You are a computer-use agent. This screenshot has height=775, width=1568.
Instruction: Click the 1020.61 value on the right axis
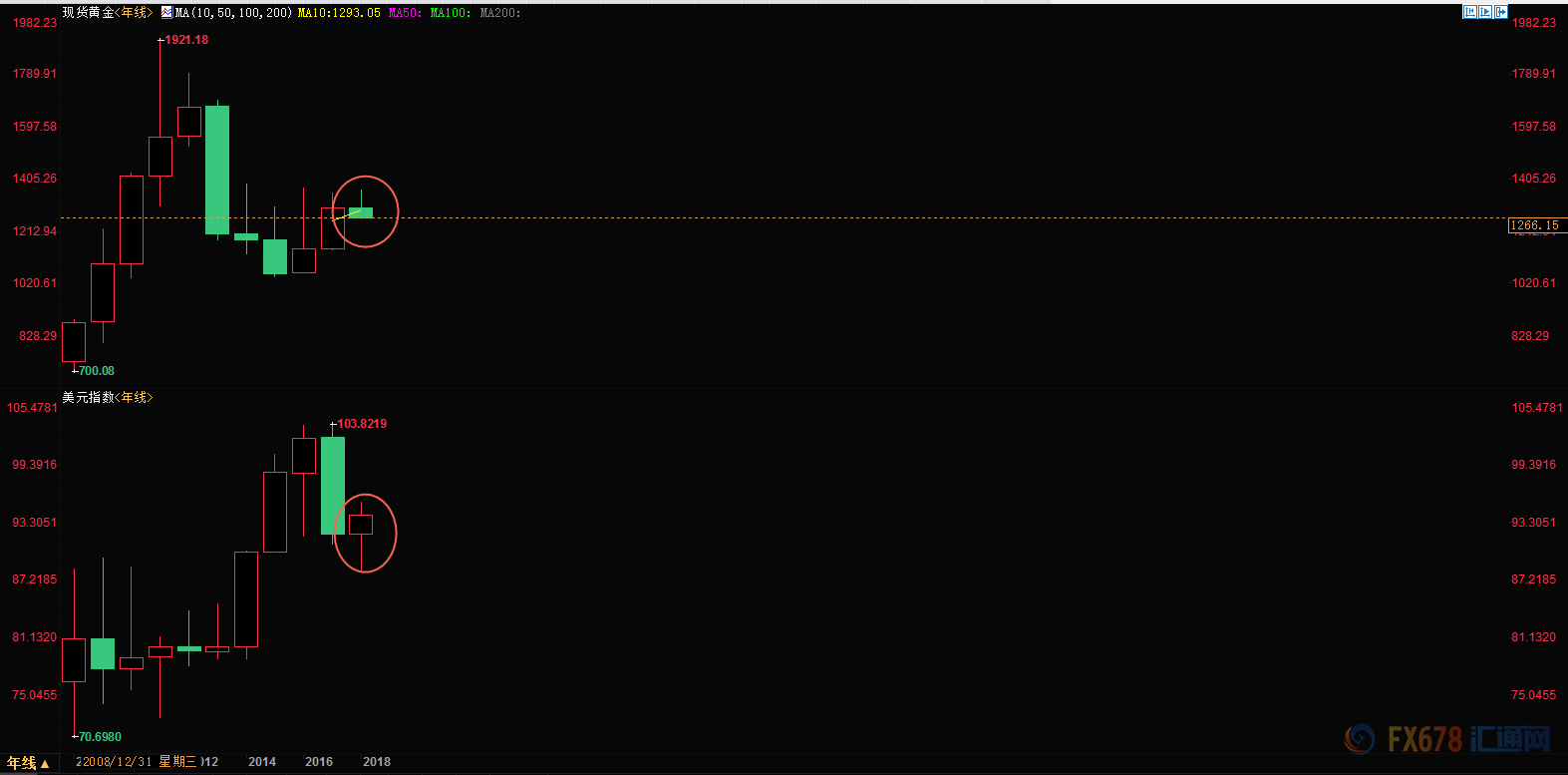[x=1534, y=283]
